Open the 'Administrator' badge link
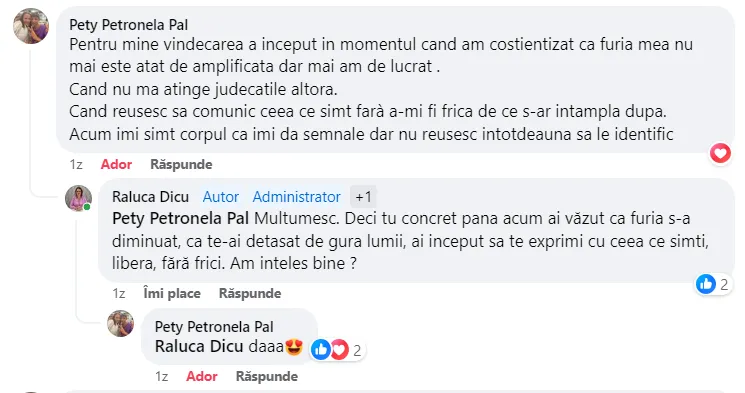Image resolution: width=745 pixels, height=393 pixels. point(296,197)
